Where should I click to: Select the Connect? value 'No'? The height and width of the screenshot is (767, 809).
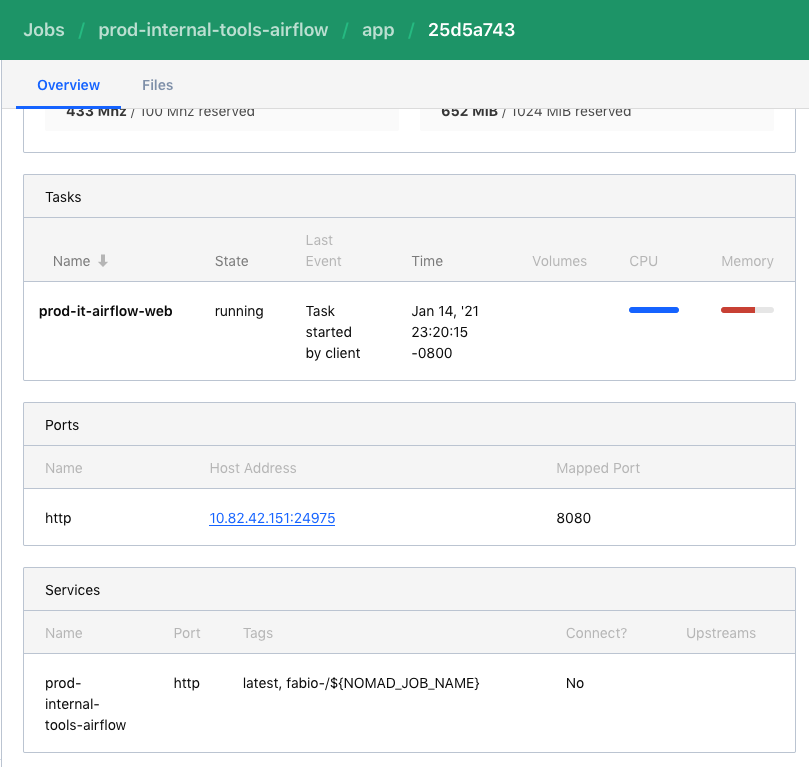pyautogui.click(x=575, y=683)
